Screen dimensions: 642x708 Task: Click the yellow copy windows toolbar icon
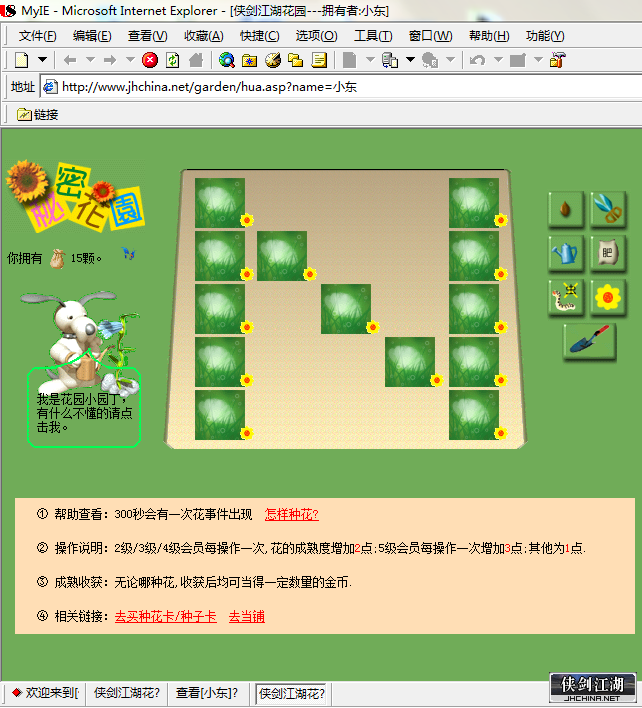295,60
